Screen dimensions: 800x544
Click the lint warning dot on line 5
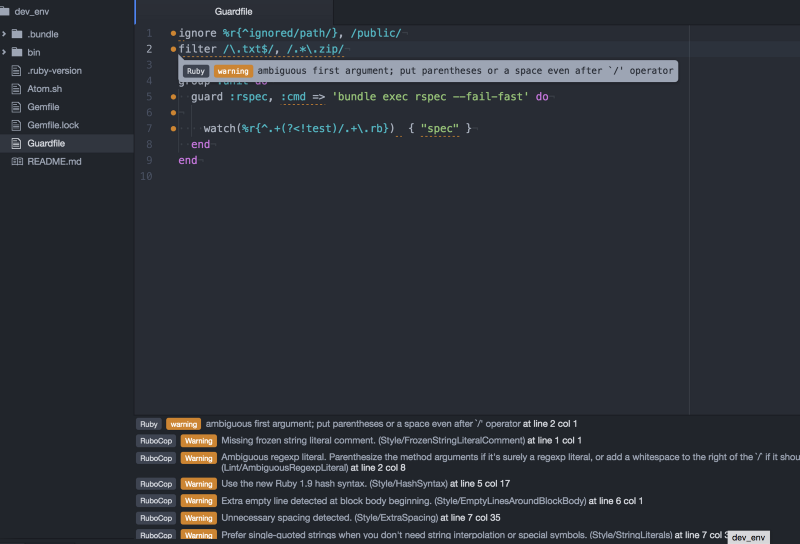(173, 96)
